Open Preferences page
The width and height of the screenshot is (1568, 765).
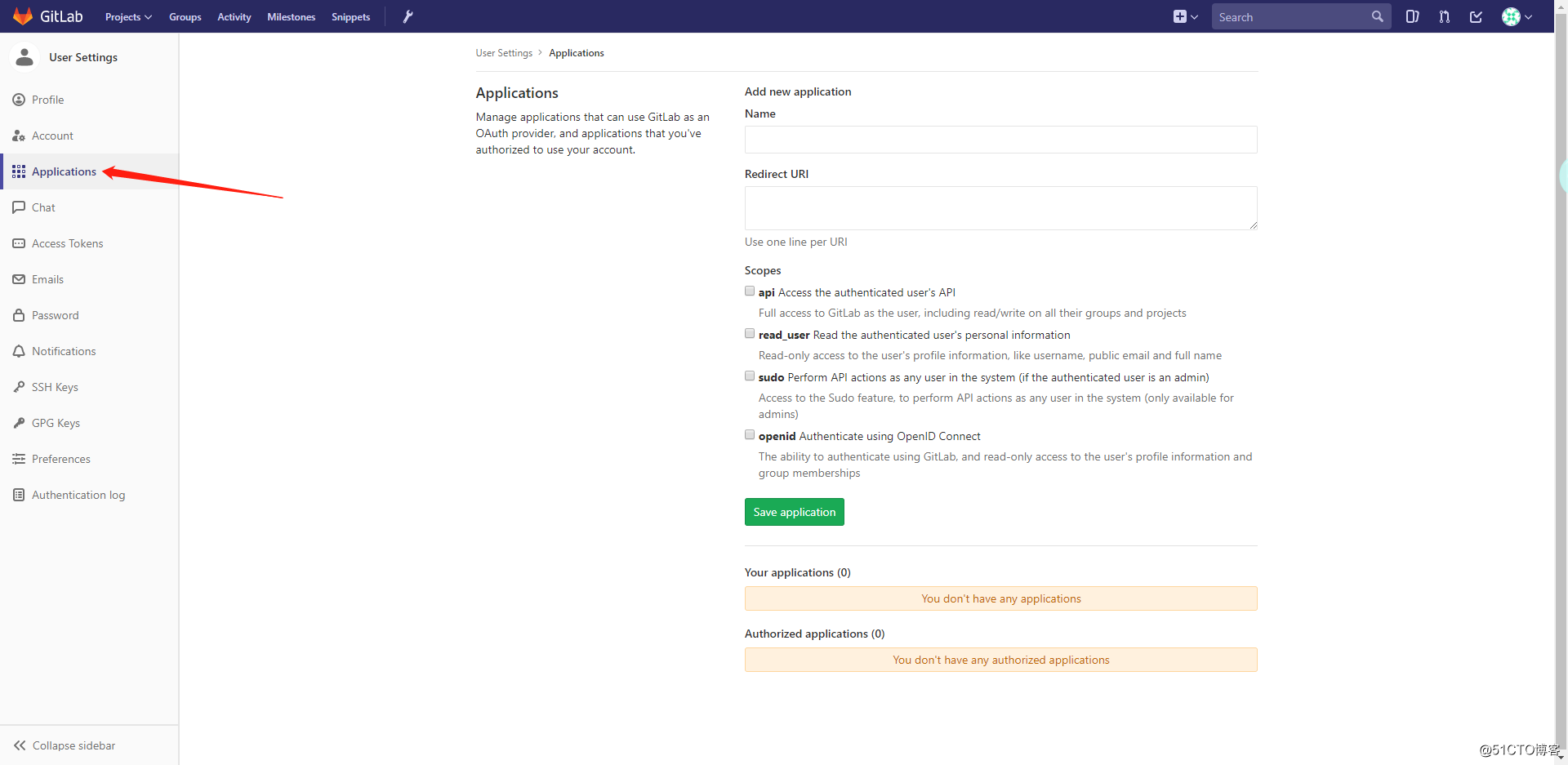click(90, 459)
